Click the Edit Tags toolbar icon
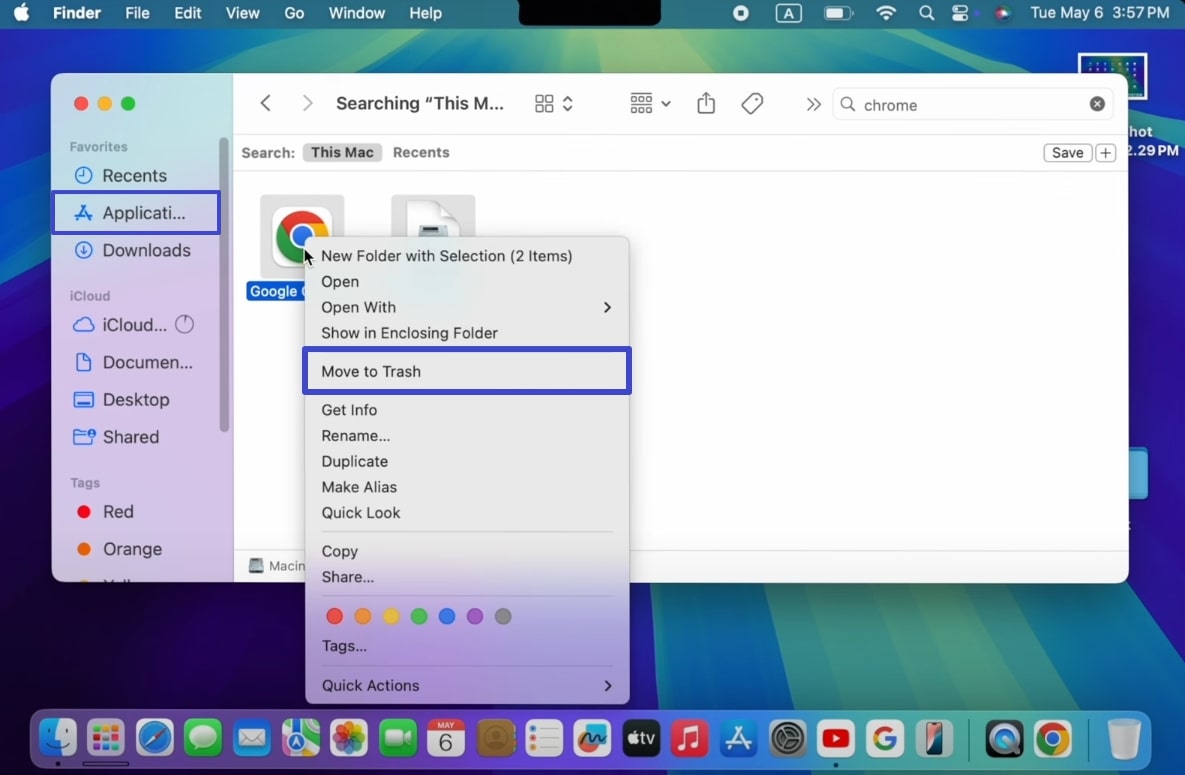Screen dimensions: 1185x775 752,104
